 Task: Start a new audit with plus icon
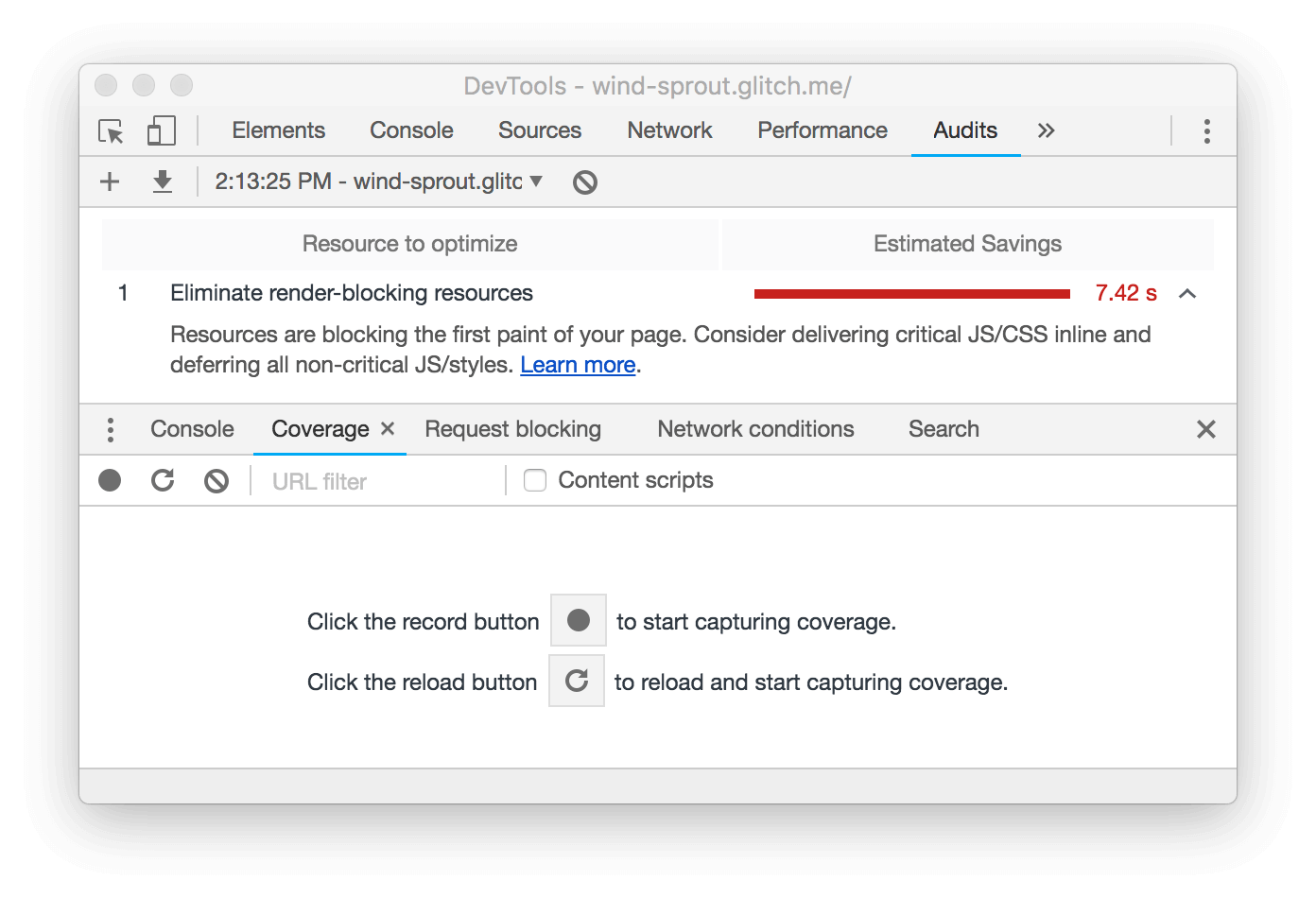pos(110,181)
